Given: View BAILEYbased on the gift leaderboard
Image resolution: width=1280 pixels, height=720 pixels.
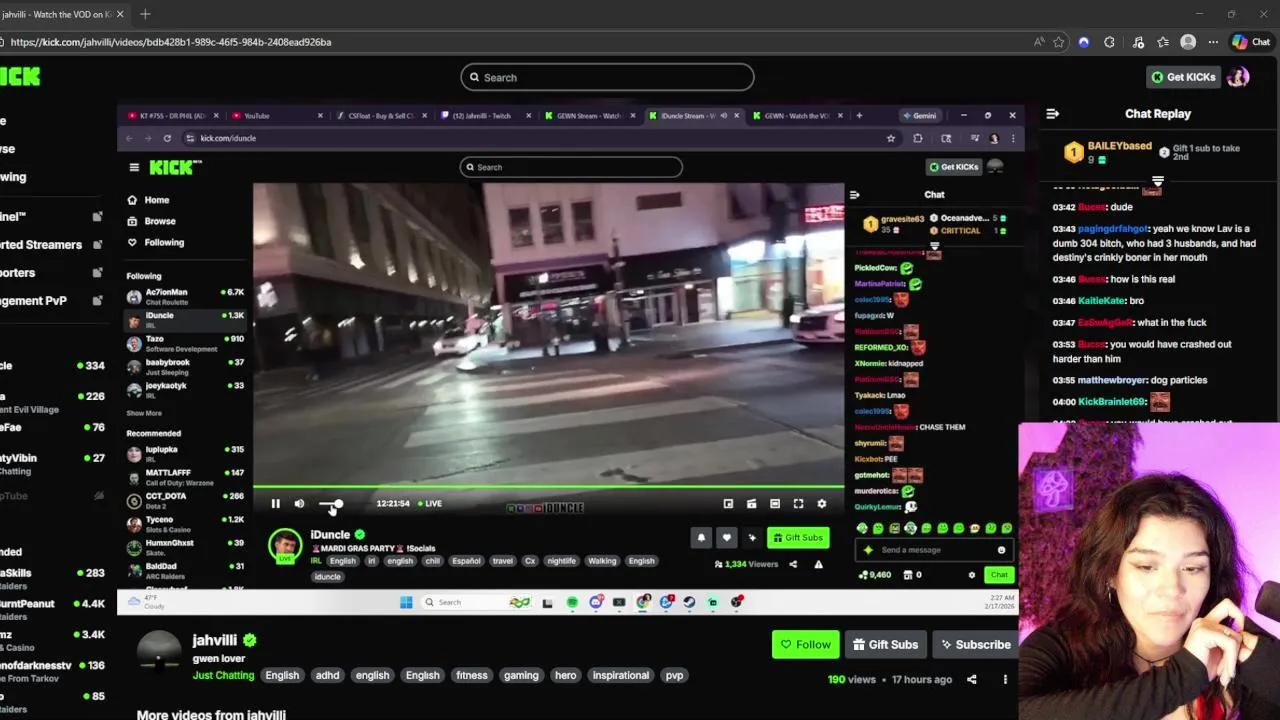Looking at the screenshot, I should [x=1119, y=147].
